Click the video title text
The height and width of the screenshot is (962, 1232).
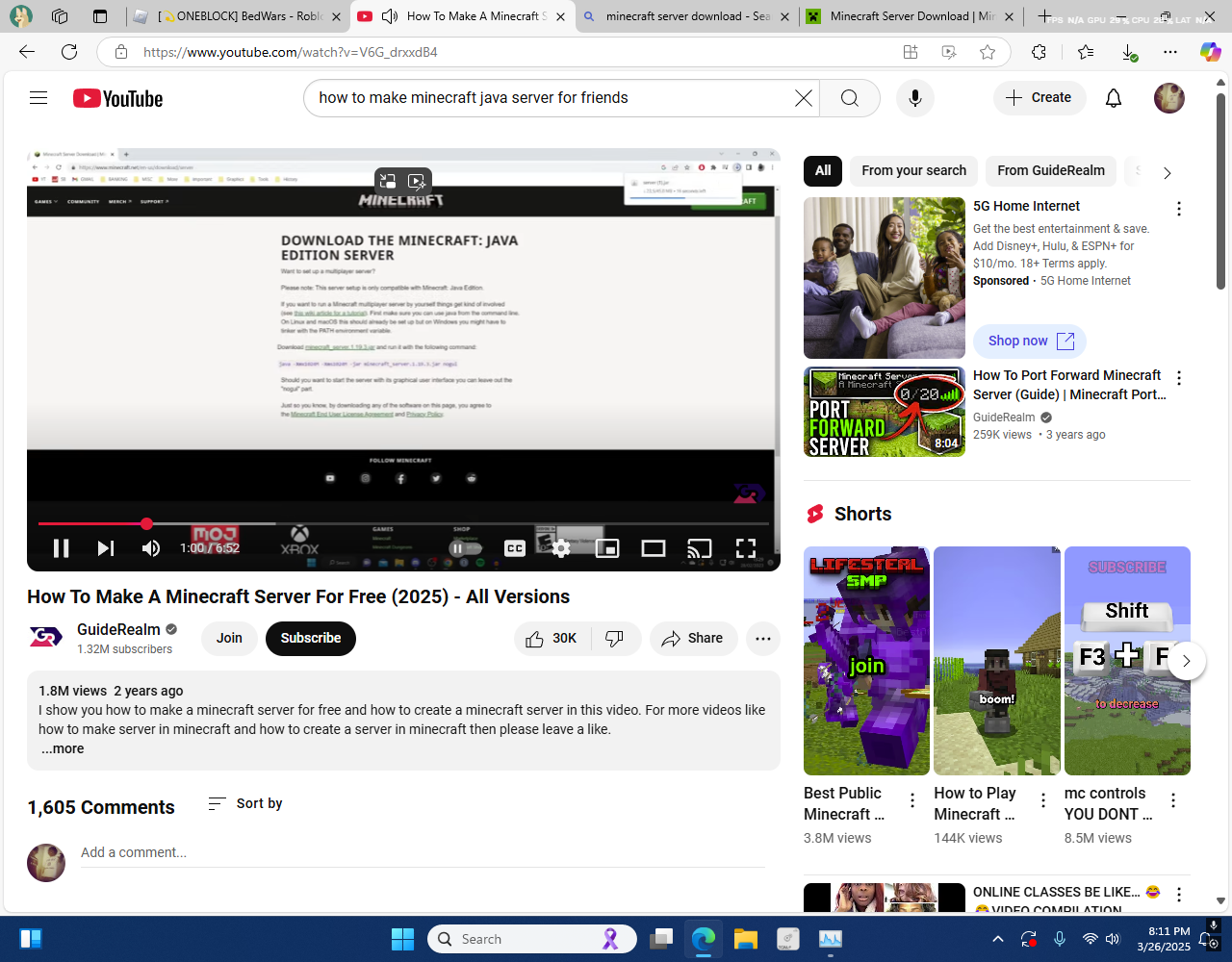298,596
